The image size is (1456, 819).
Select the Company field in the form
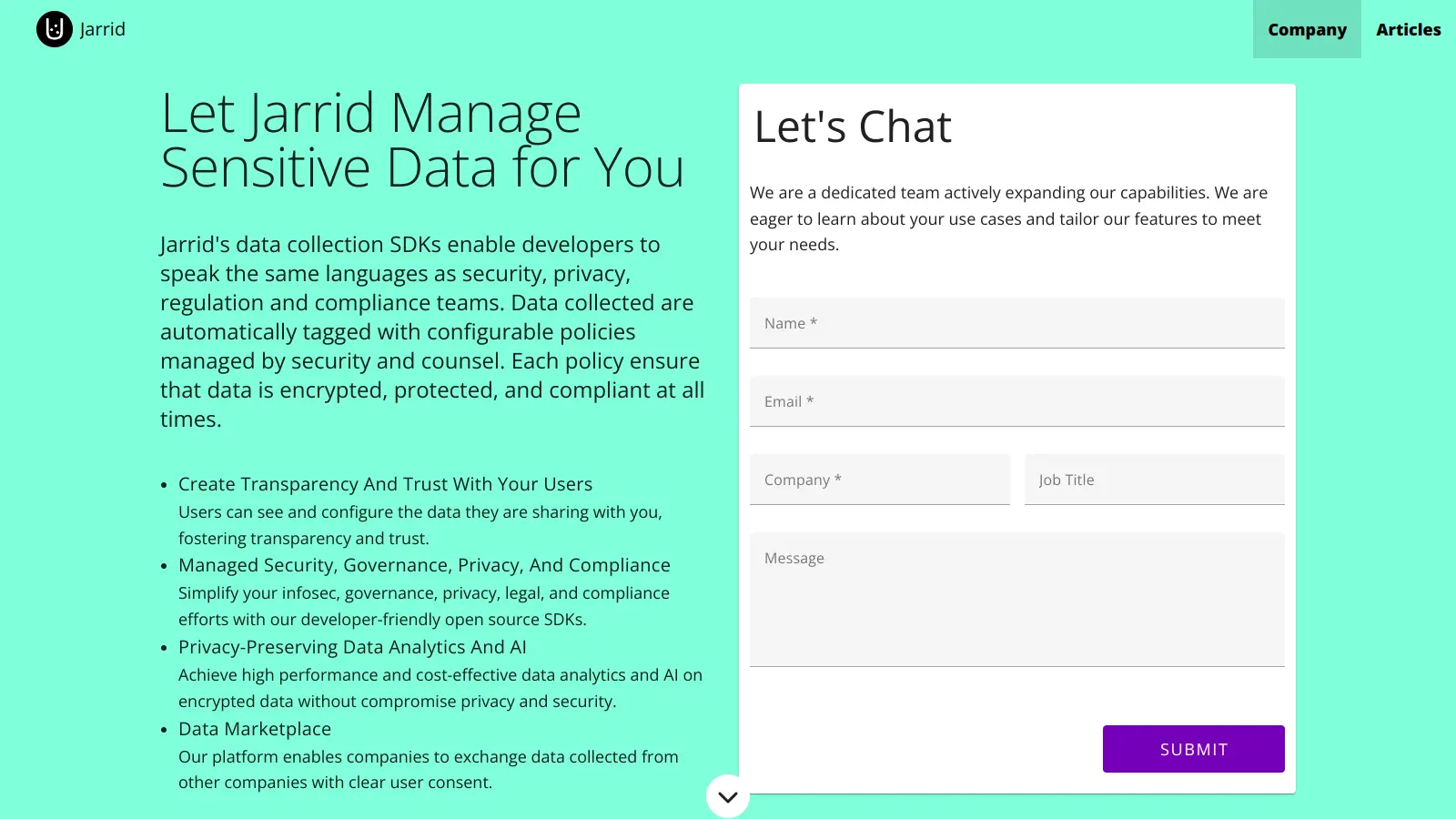(879, 480)
